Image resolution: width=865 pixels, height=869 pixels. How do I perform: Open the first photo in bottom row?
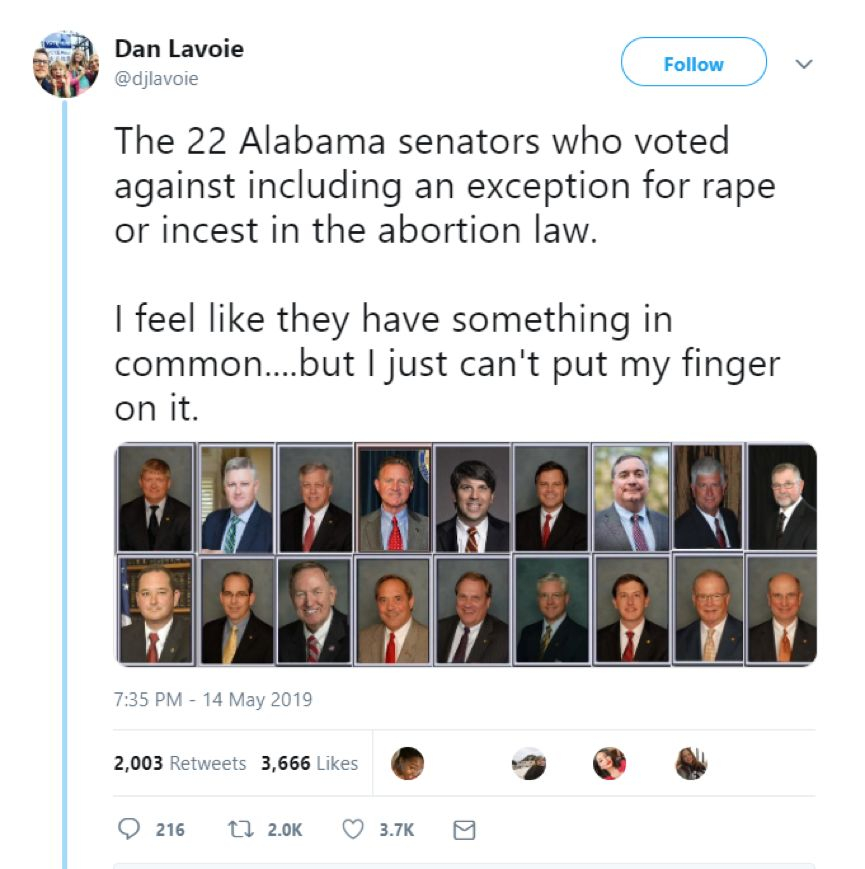tap(155, 609)
